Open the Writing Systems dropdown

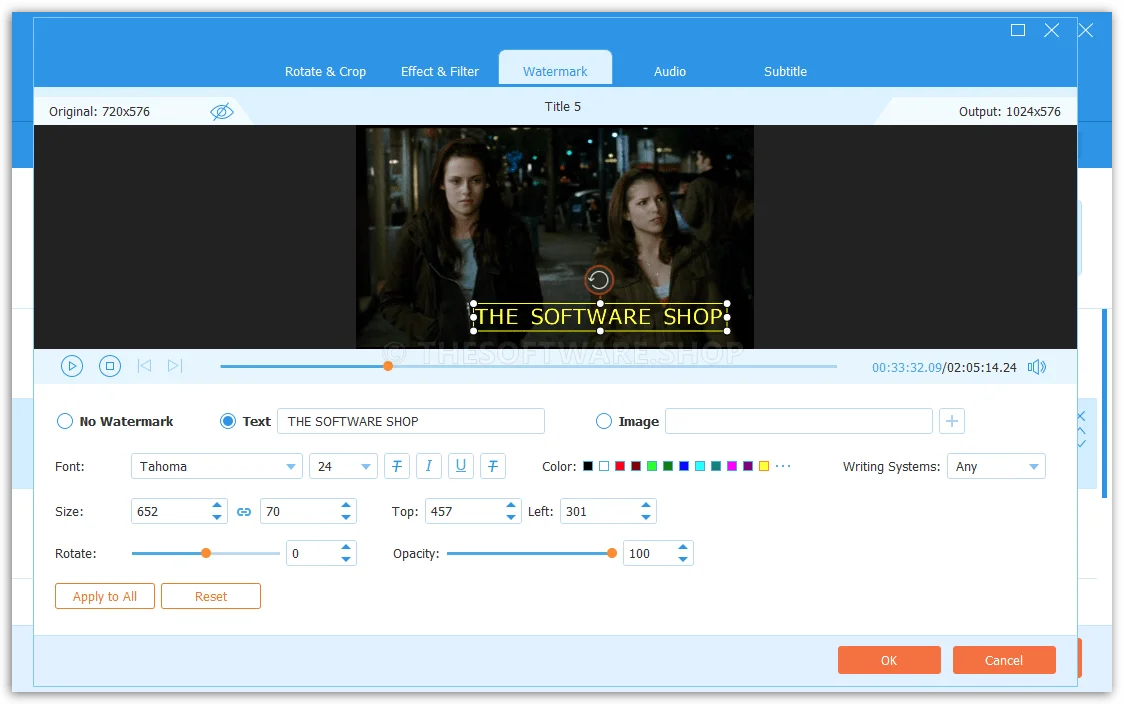tap(996, 467)
